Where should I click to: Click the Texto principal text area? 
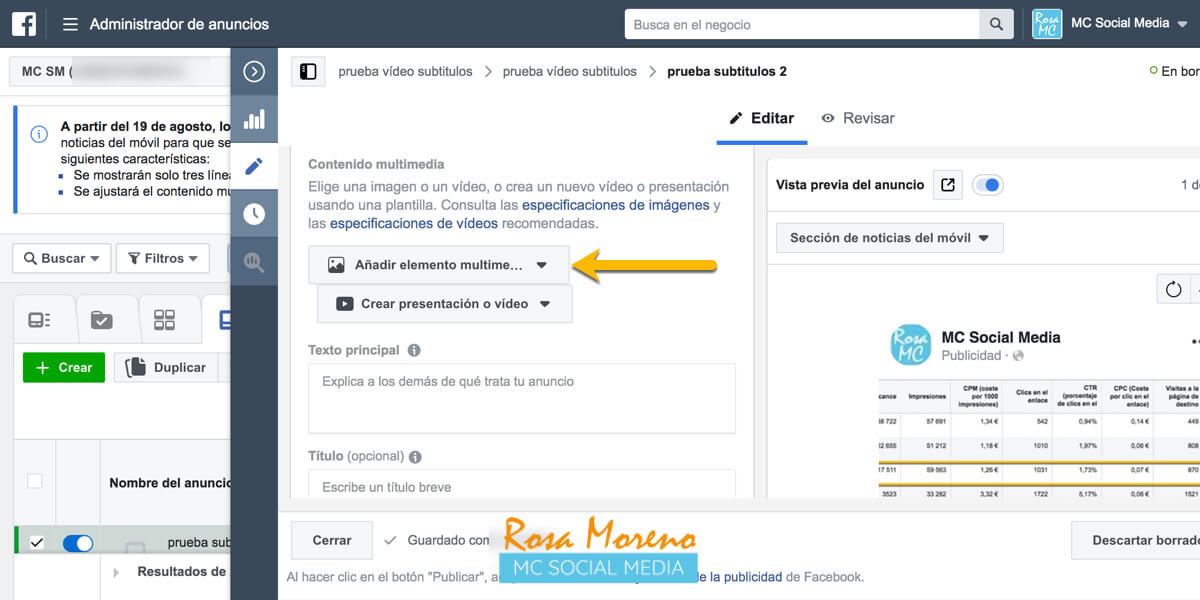[522, 398]
